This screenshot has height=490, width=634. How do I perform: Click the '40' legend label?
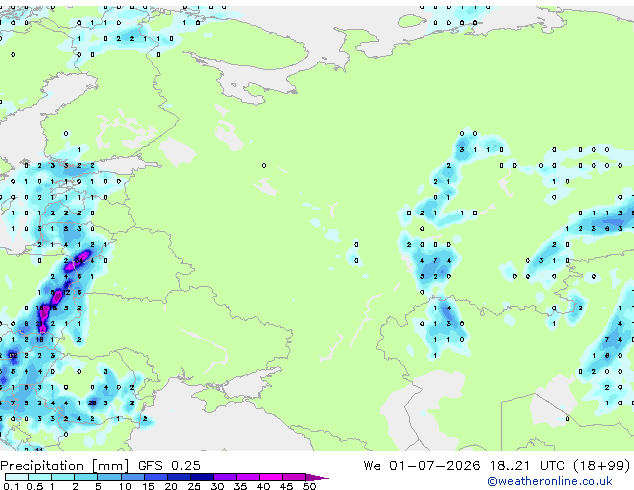263,486
